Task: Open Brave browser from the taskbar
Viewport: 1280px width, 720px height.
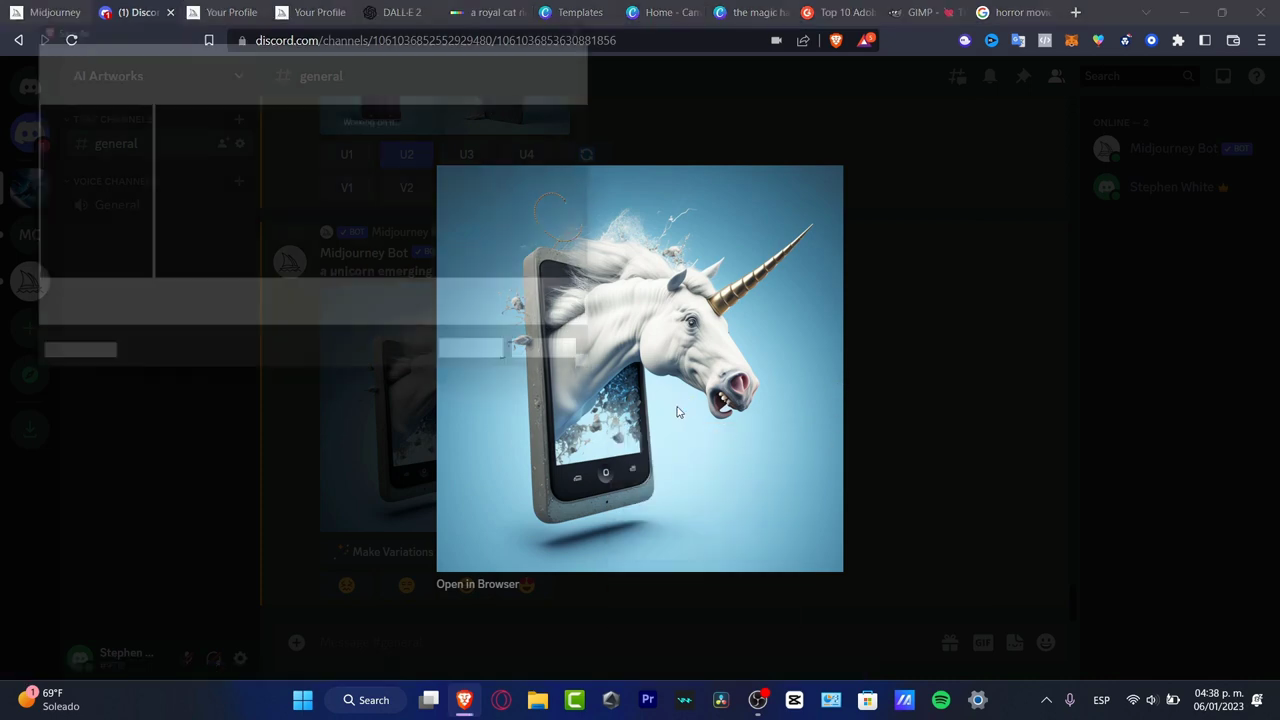Action: 465,700
